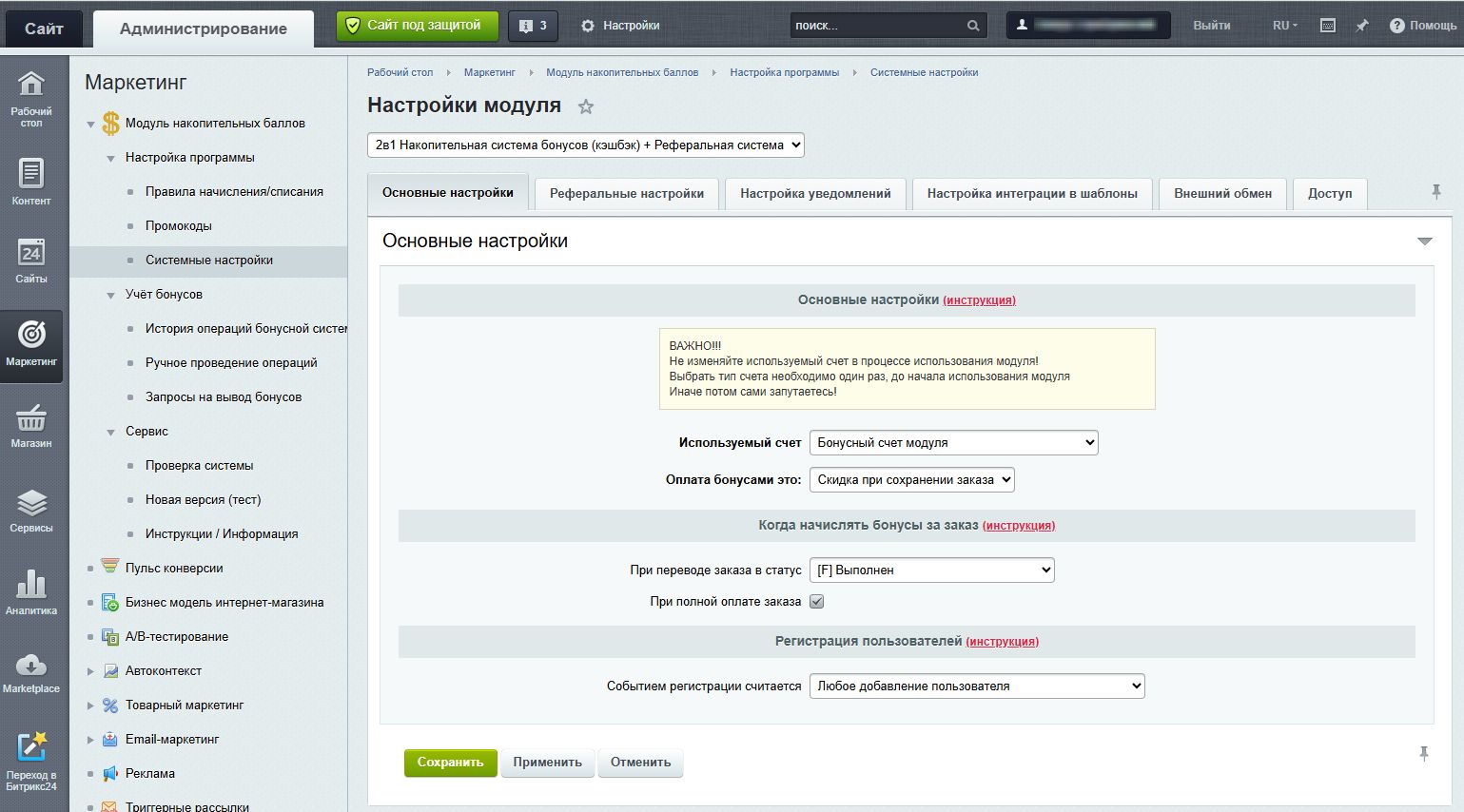This screenshot has width=1464, height=812.
Task: Open the При переводе заказа в статус dropdown
Action: [x=931, y=570]
